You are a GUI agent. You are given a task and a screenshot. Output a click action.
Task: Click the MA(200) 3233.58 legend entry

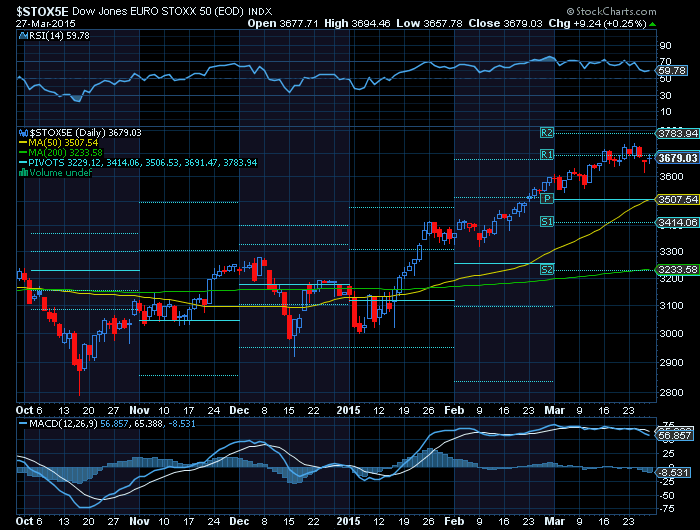click(66, 153)
